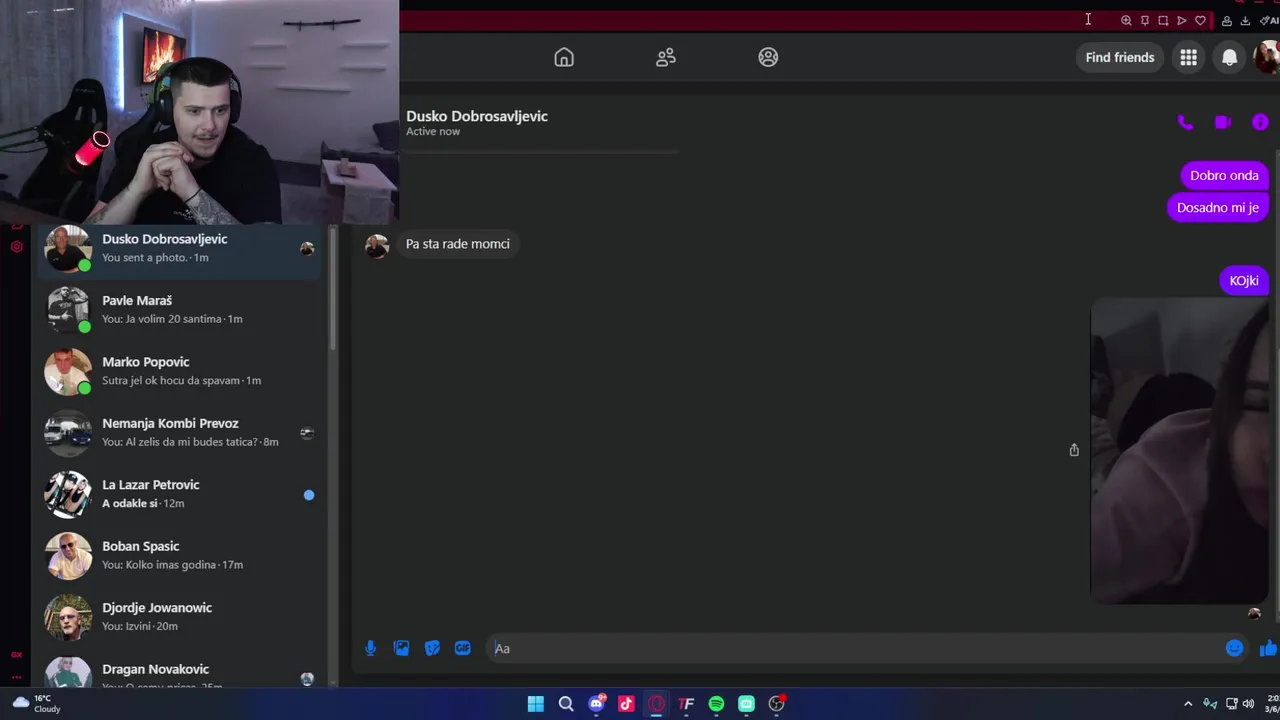This screenshot has height=720, width=1280.
Task: Open the weather widget showing Cloudy
Action: (x=34, y=704)
